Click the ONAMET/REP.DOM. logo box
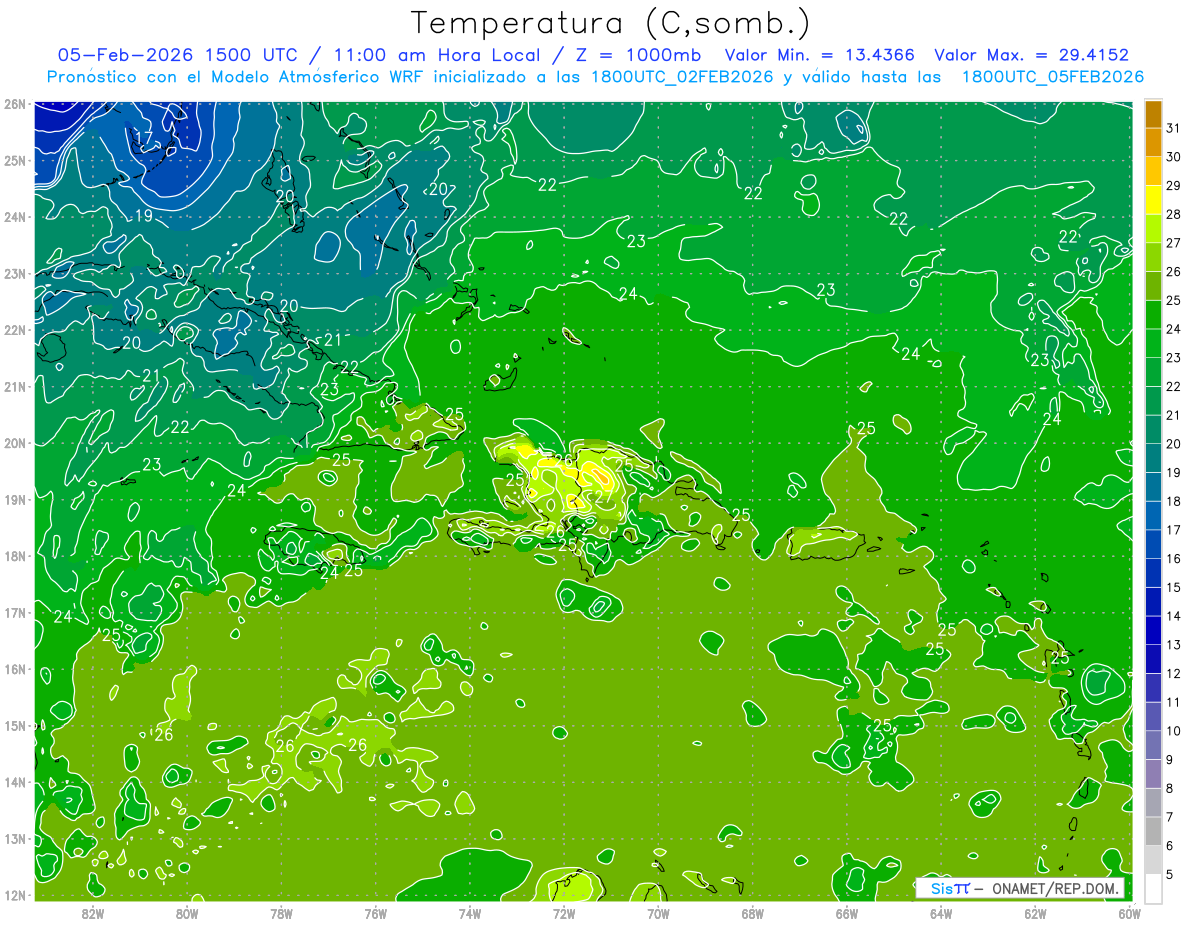Screen dimensions: 1200x927 [x=1020, y=888]
